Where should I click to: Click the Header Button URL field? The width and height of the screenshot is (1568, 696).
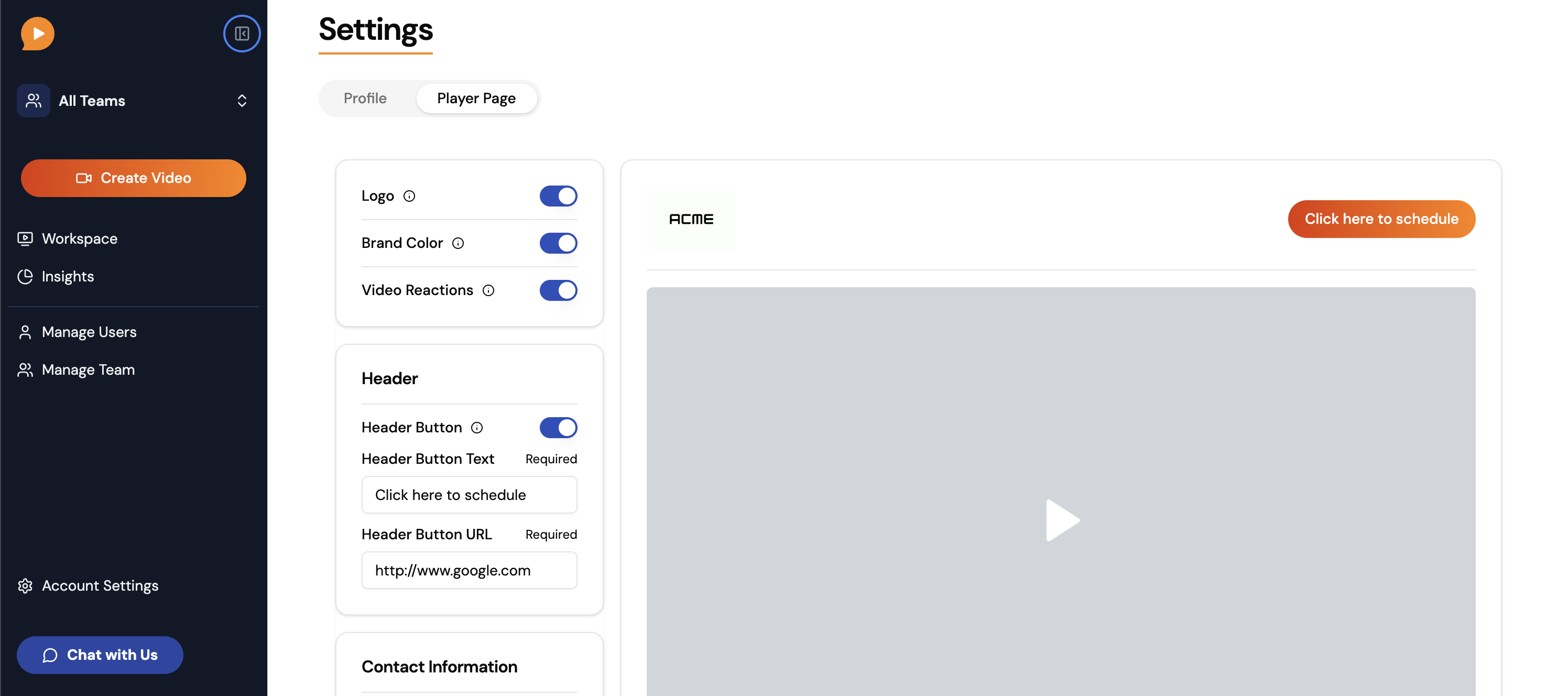tap(469, 571)
